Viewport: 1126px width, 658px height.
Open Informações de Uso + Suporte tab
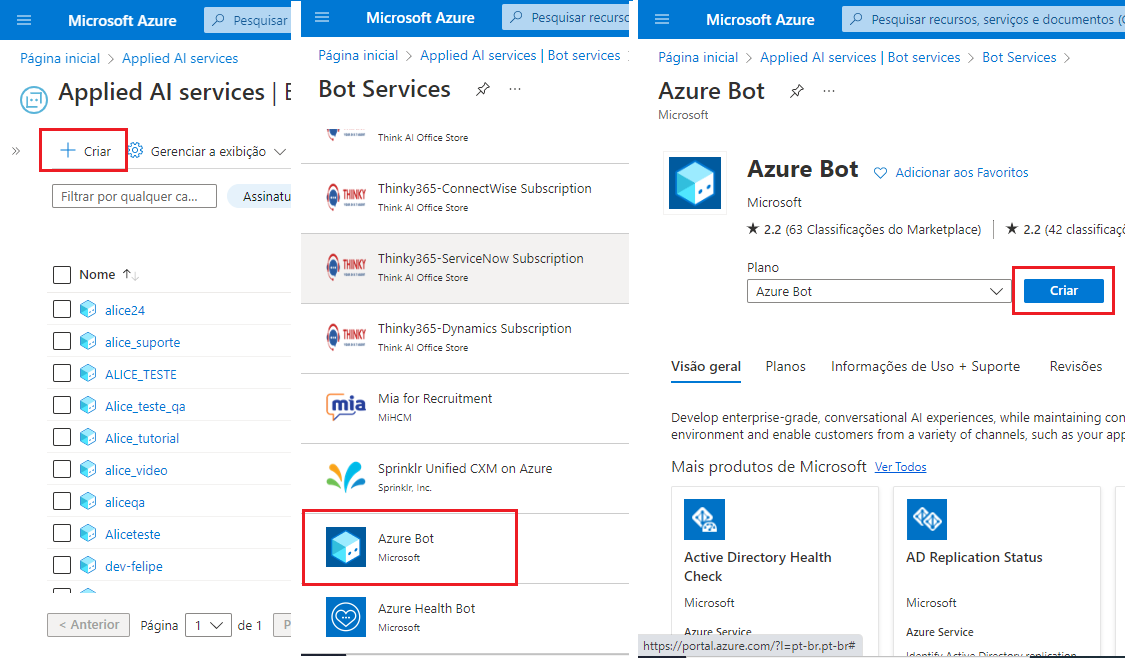[x=926, y=366]
